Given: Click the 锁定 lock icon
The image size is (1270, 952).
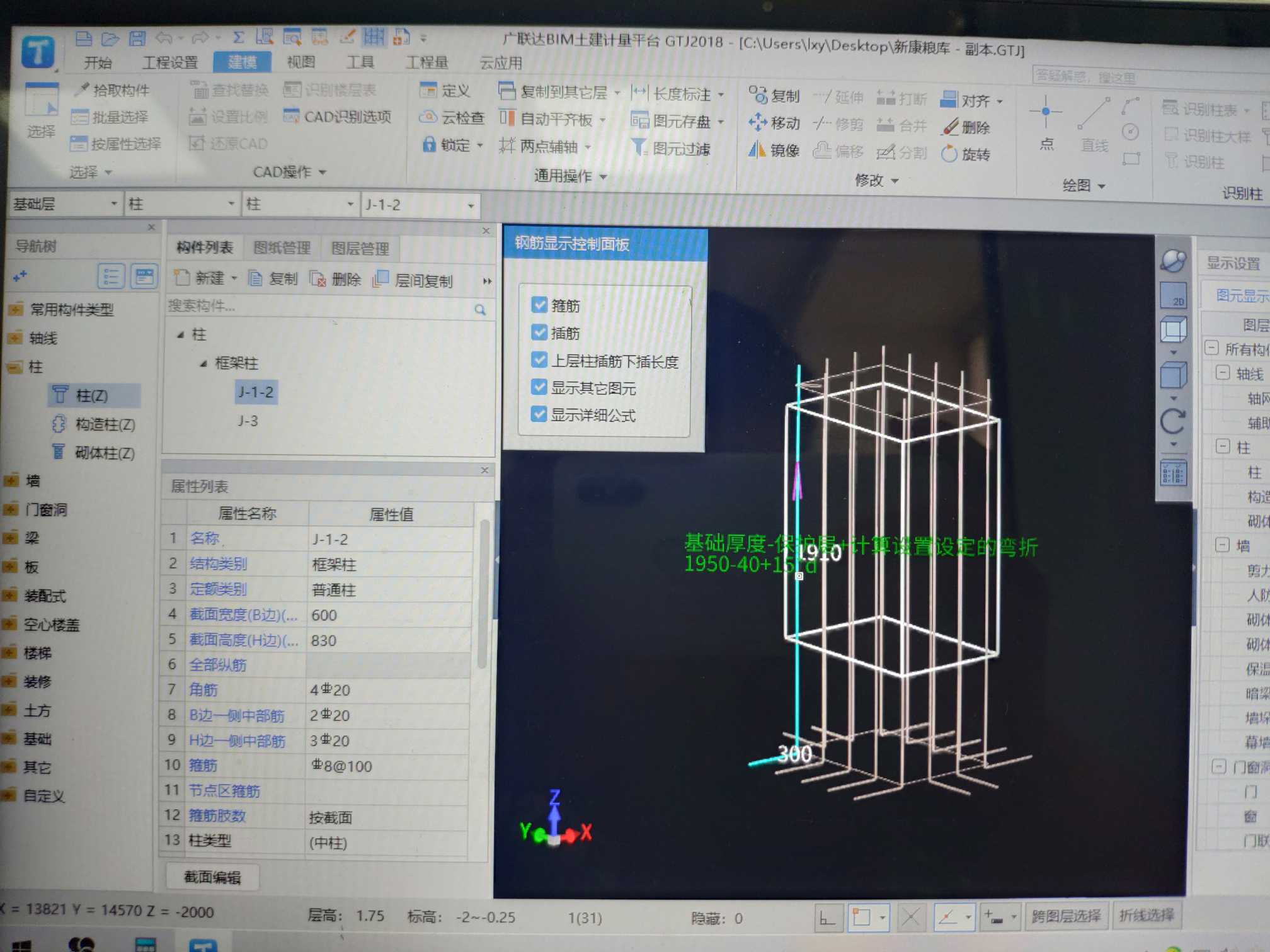Looking at the screenshot, I should 429,145.
